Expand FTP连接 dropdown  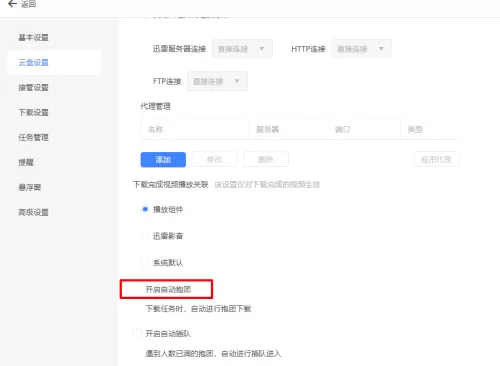(217, 81)
